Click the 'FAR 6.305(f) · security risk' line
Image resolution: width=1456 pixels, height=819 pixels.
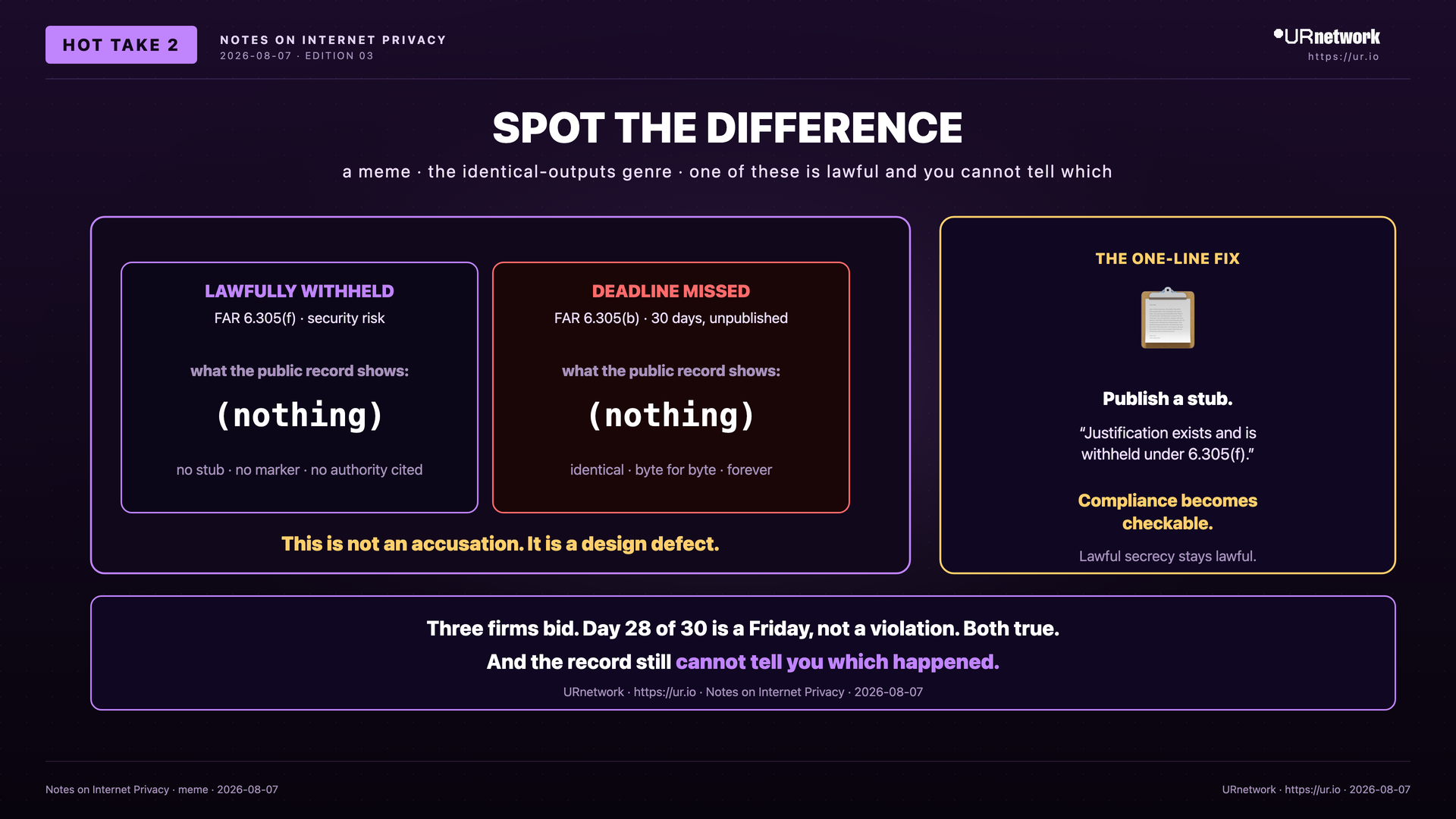click(300, 318)
